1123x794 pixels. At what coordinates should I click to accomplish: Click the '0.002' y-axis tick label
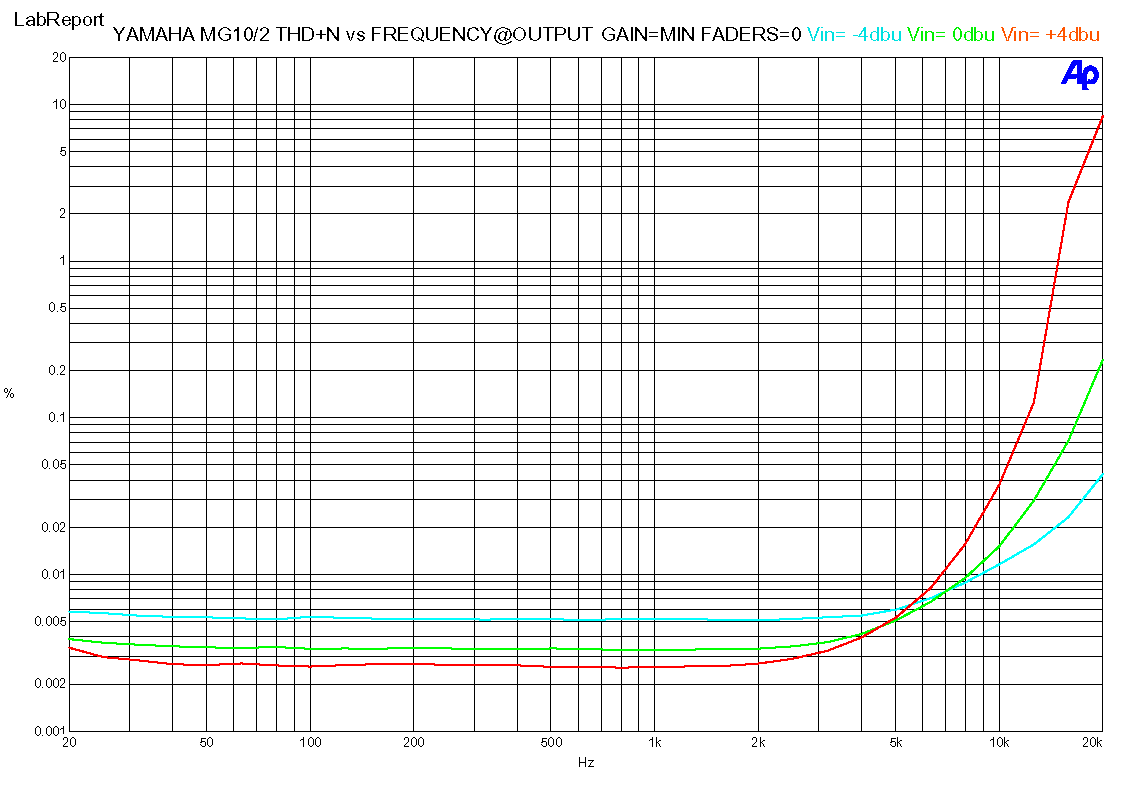(51, 684)
